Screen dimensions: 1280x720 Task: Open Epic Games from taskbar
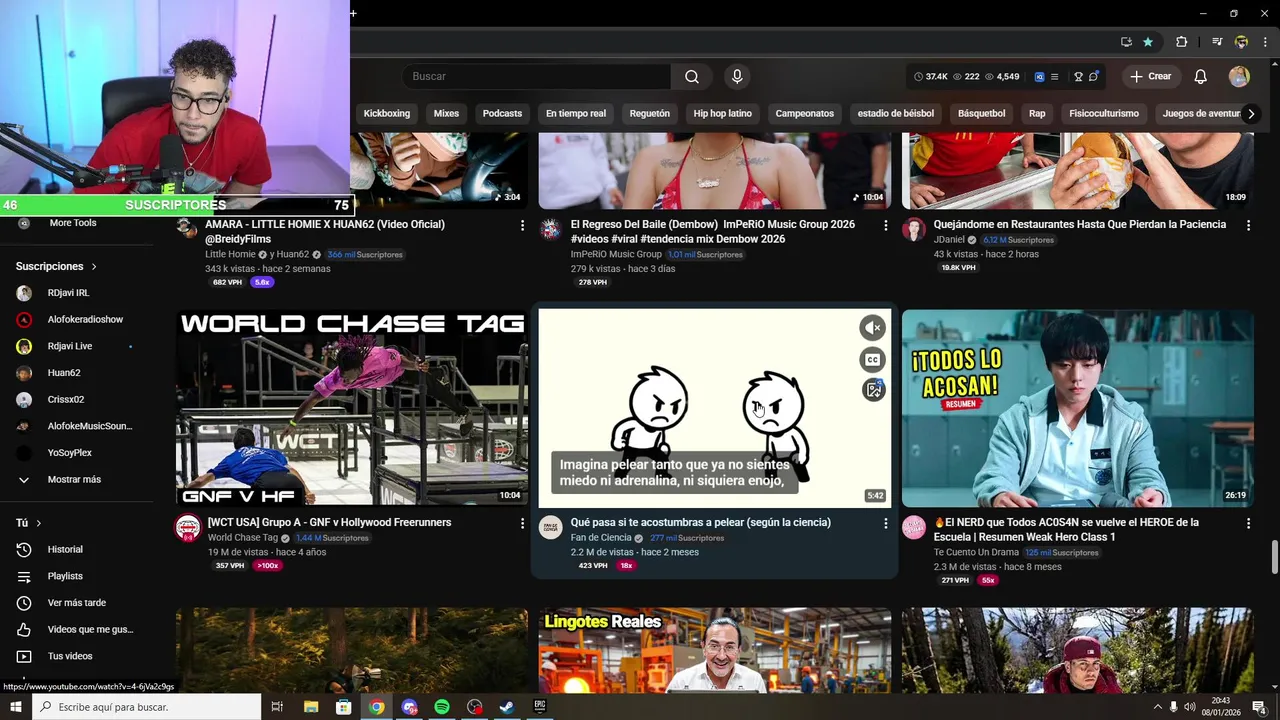pyautogui.click(x=540, y=707)
